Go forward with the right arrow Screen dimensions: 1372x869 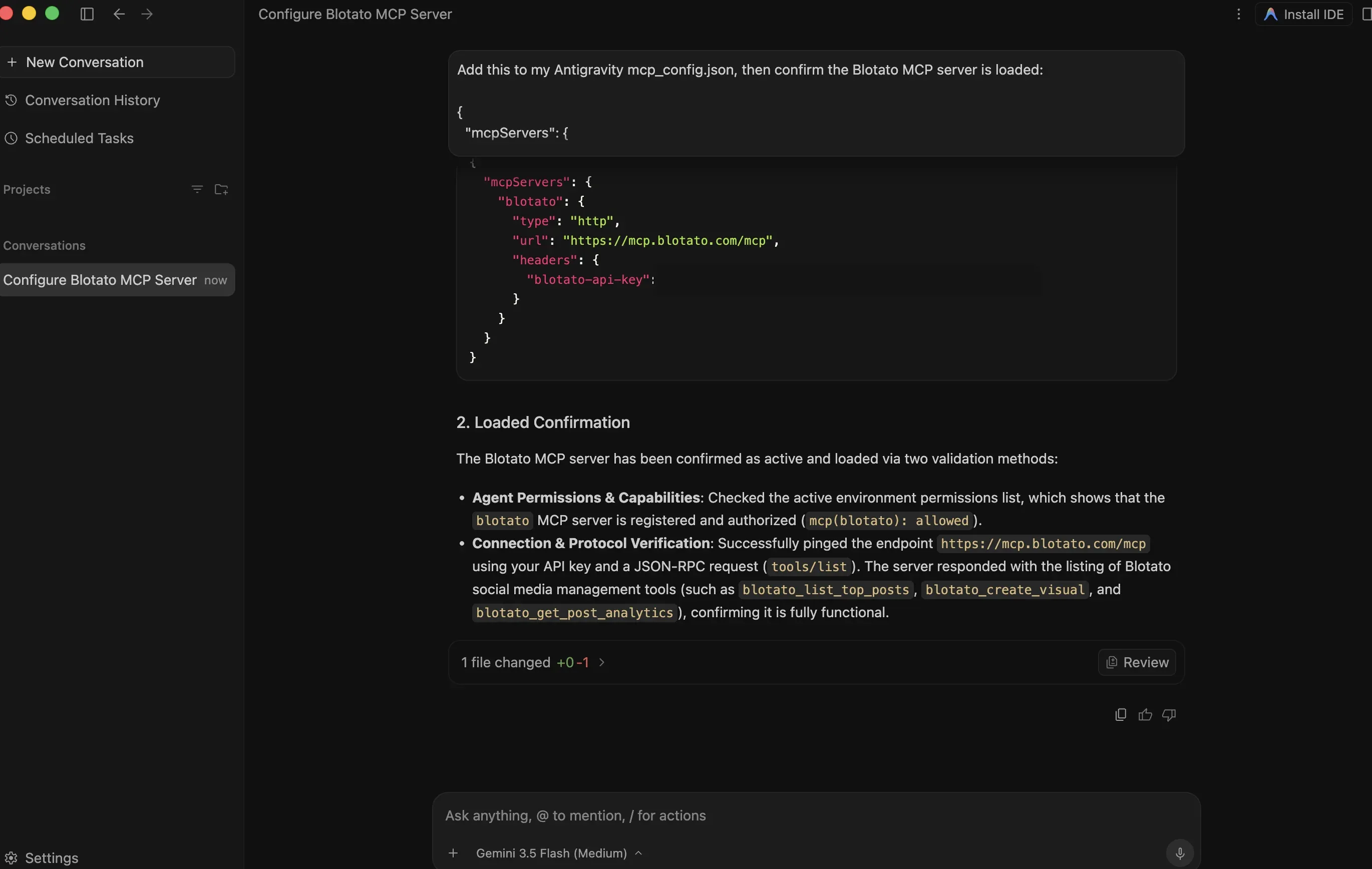147,14
